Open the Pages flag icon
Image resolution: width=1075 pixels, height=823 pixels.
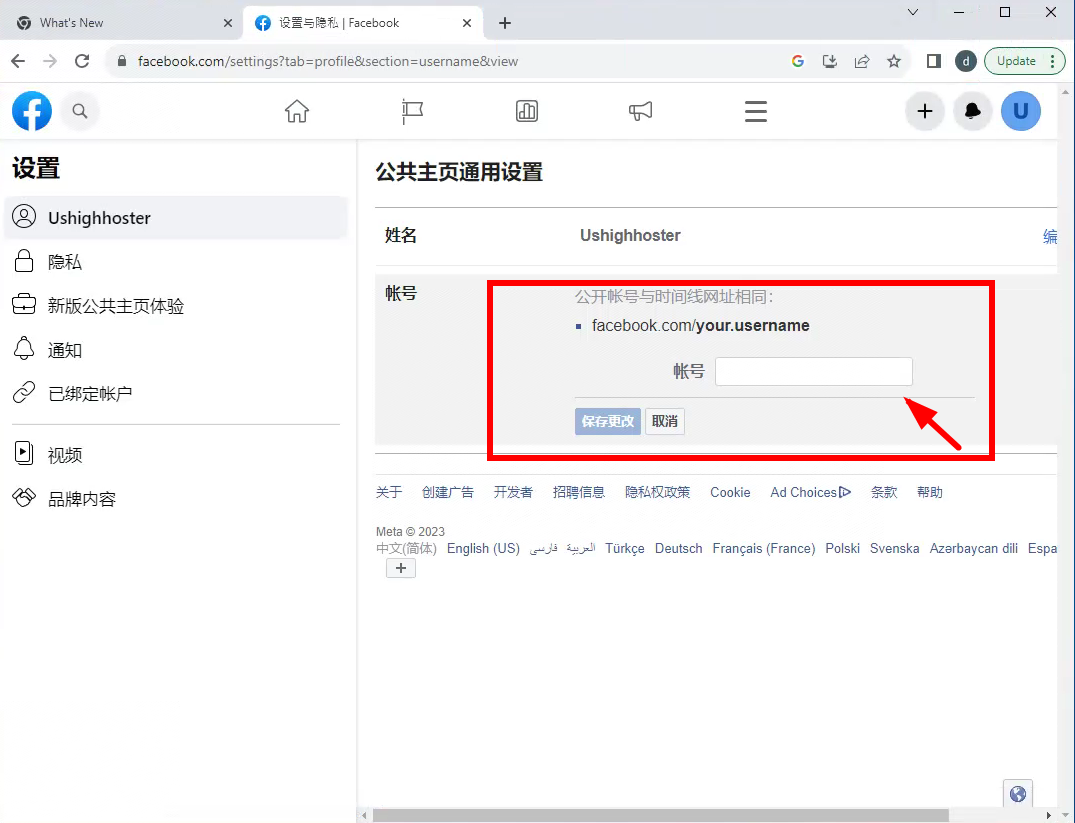411,111
